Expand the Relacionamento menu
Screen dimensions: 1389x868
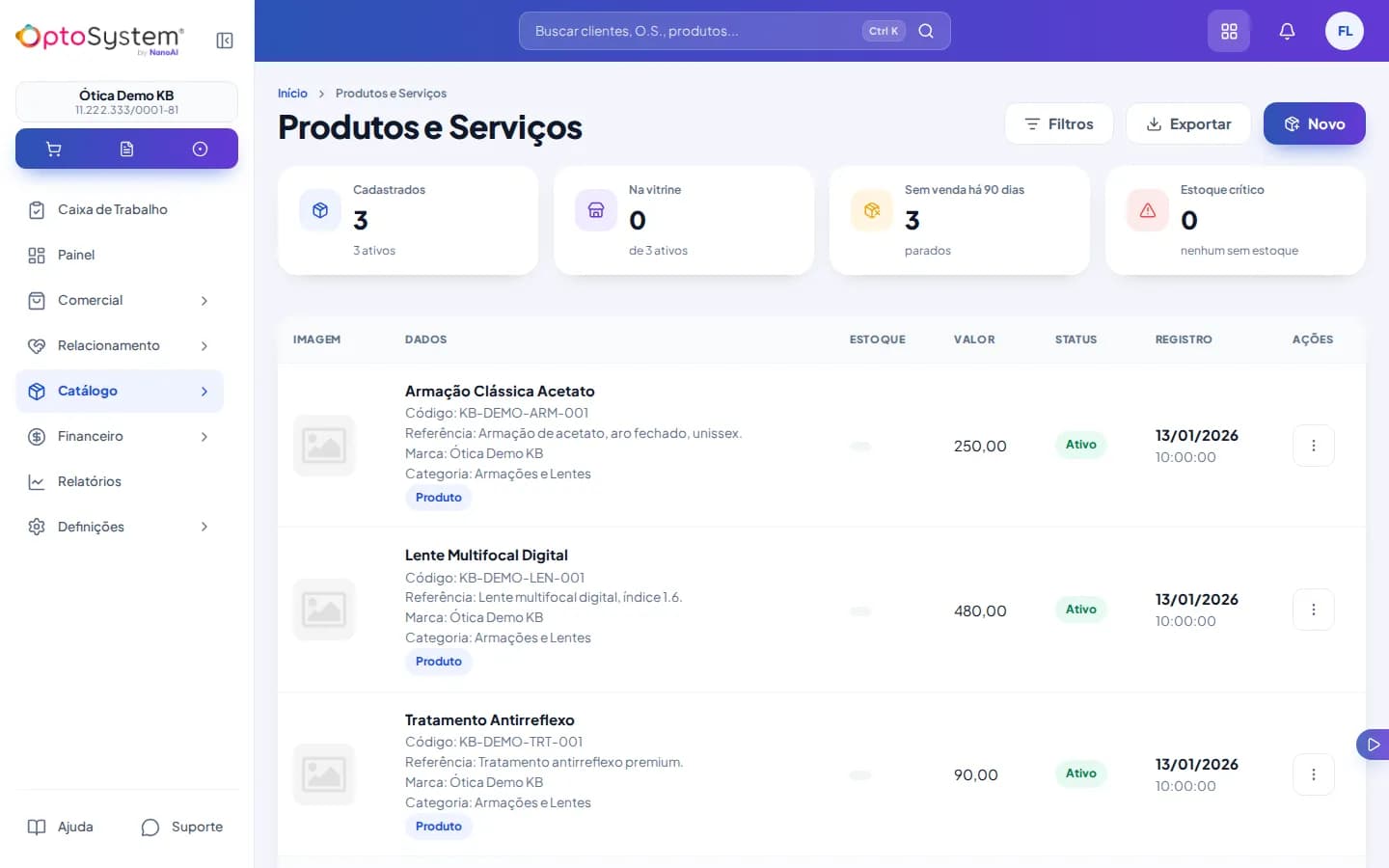[x=120, y=345]
